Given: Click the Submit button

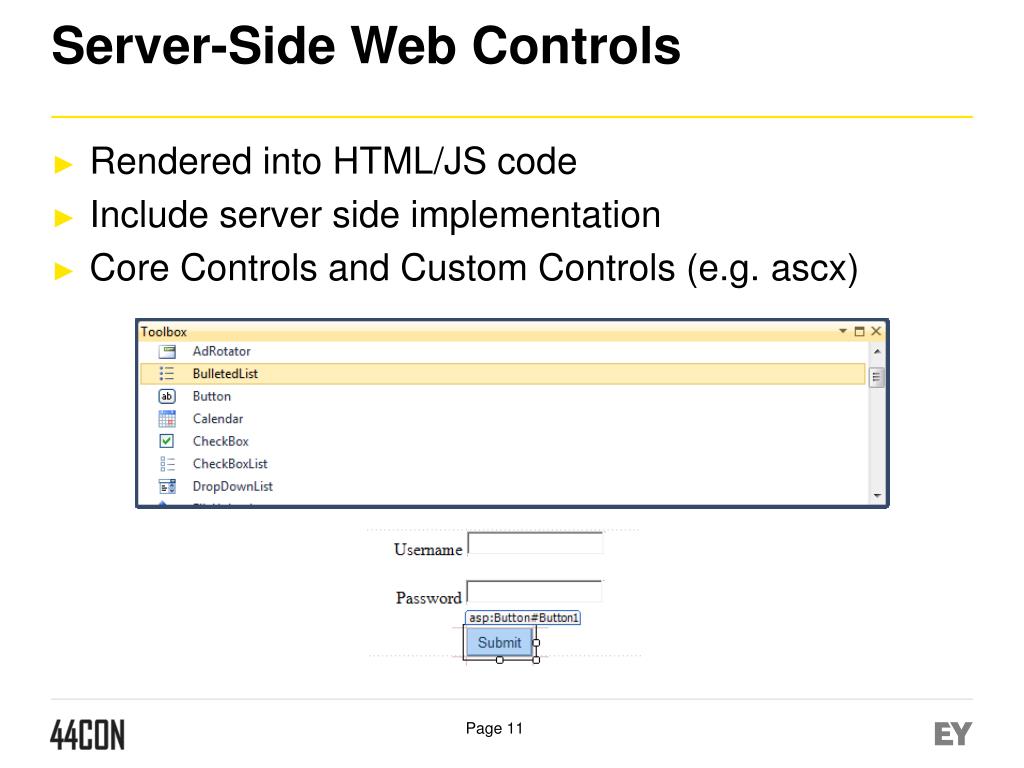Looking at the screenshot, I should [500, 643].
